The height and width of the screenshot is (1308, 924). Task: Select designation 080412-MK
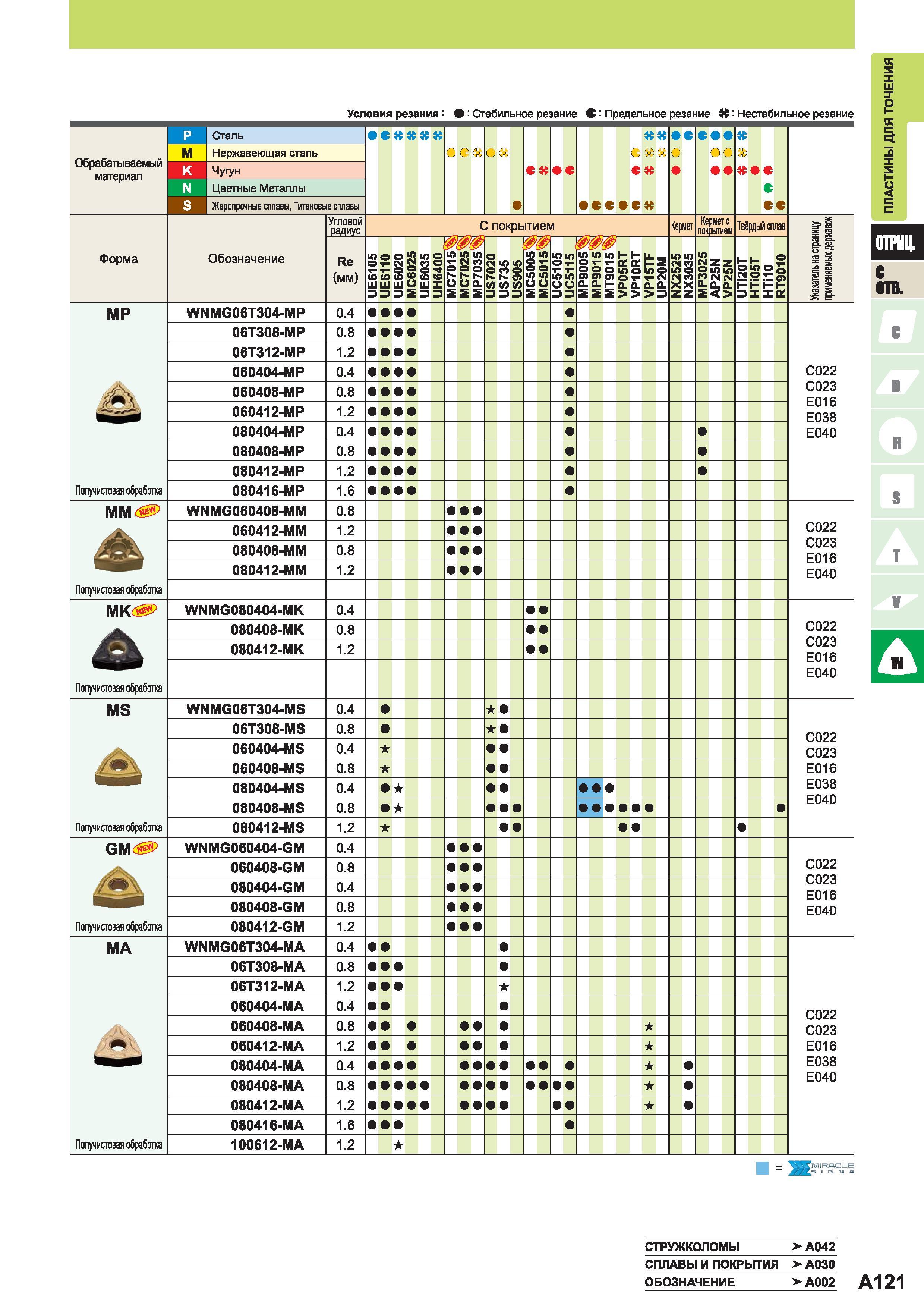point(267,650)
